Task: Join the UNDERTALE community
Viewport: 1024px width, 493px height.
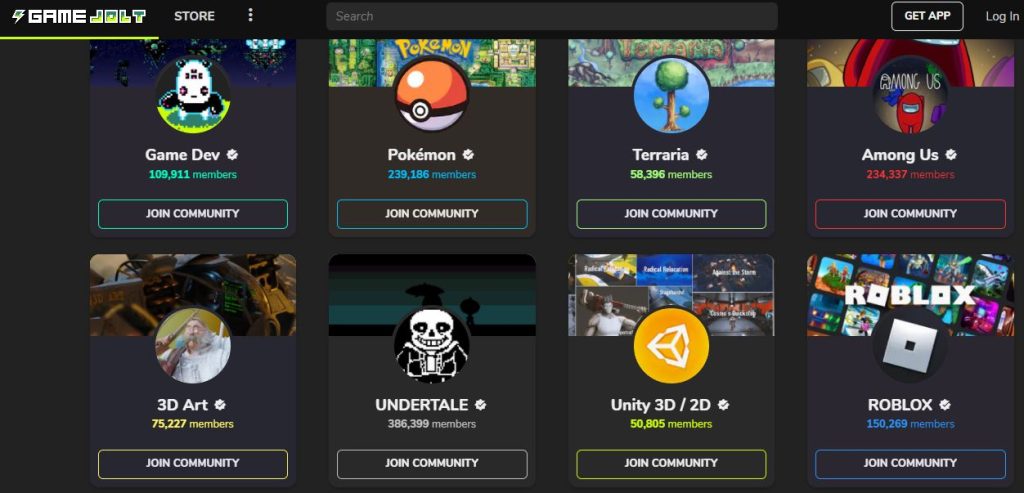Action: [432, 464]
